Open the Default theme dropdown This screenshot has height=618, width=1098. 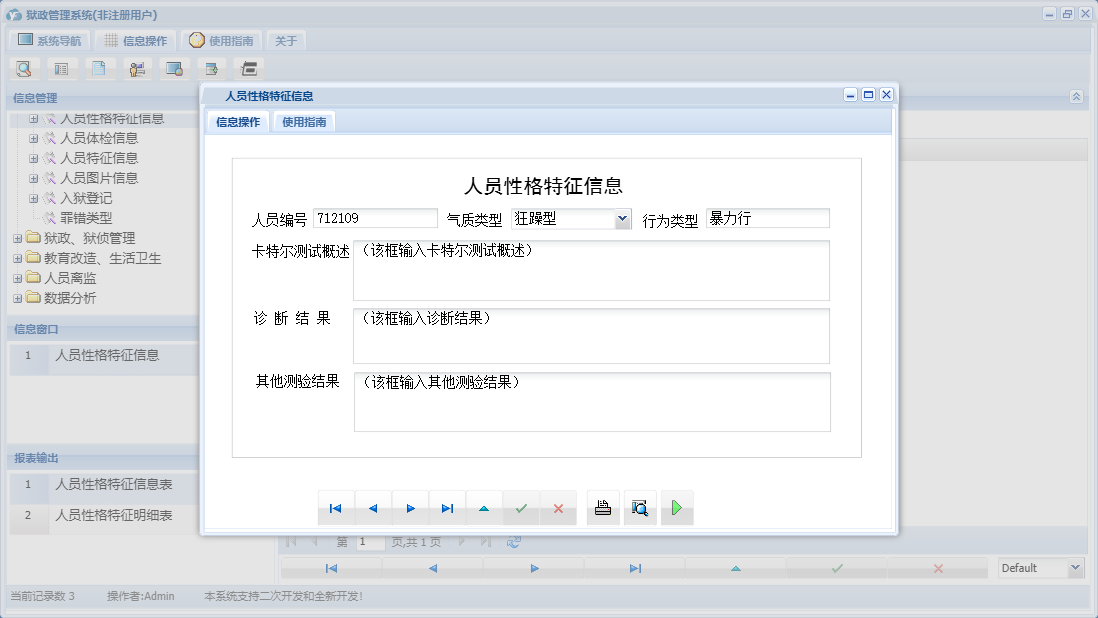pos(1076,567)
